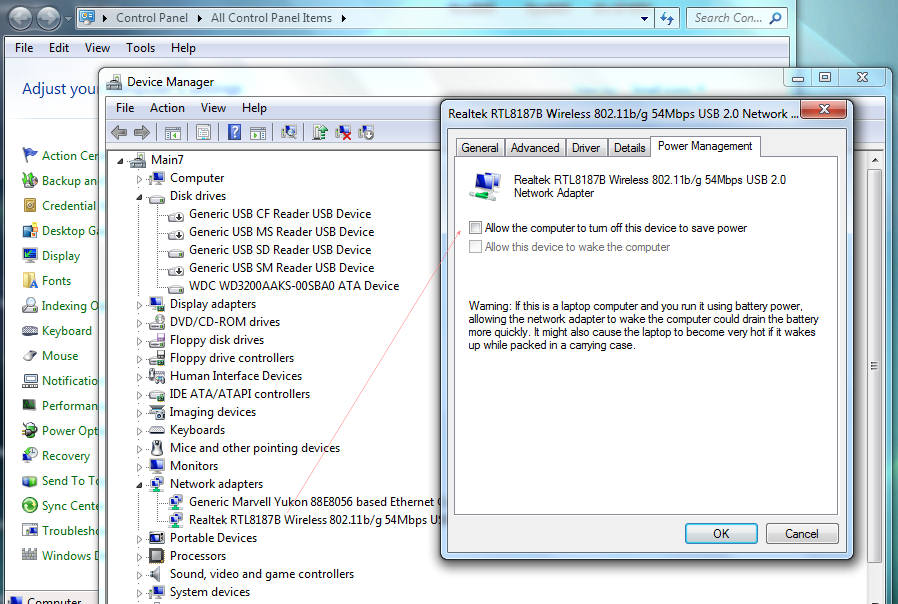Open the Tools menu in Control Panel
The image size is (898, 604).
click(x=140, y=48)
